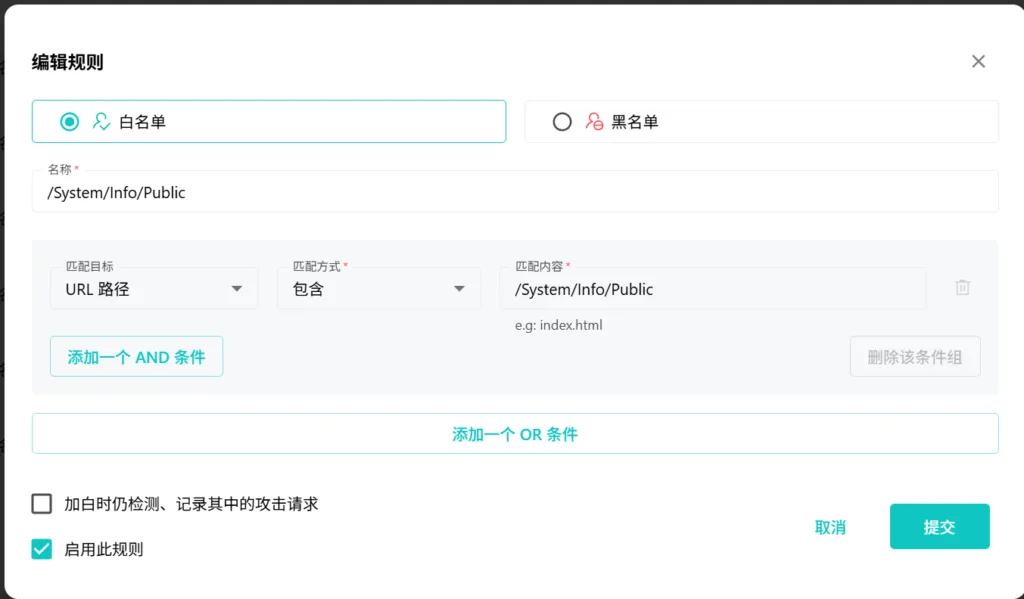Image resolution: width=1024 pixels, height=599 pixels.
Task: Click the 添加一个 AND 条件 button
Action: (x=136, y=357)
